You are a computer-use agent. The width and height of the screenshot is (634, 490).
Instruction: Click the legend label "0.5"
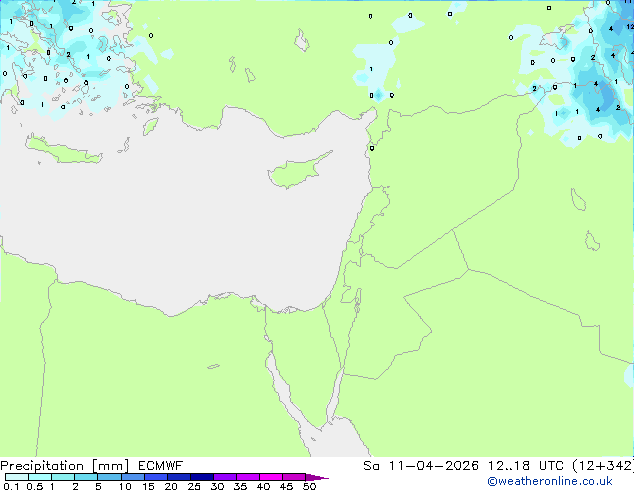(x=35, y=486)
